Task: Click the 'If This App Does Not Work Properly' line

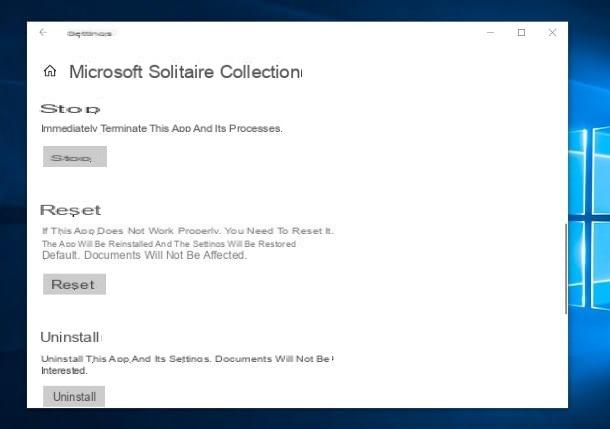Action: pyautogui.click(x=188, y=231)
